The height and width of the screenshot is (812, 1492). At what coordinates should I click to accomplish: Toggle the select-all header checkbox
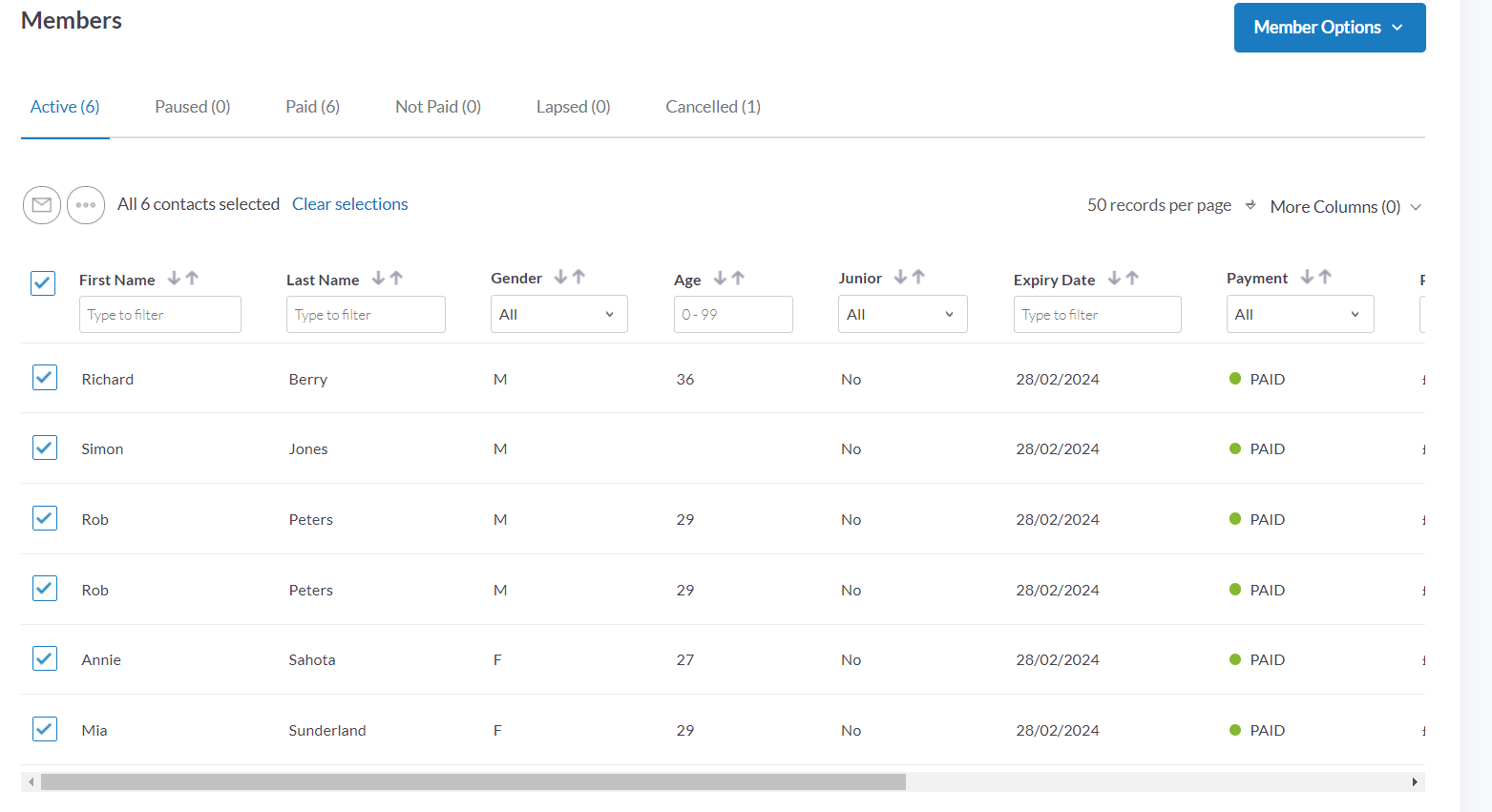click(x=43, y=283)
